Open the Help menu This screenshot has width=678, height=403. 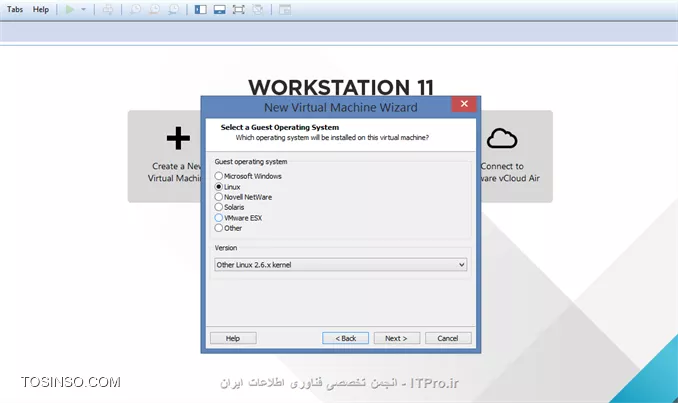pos(41,10)
